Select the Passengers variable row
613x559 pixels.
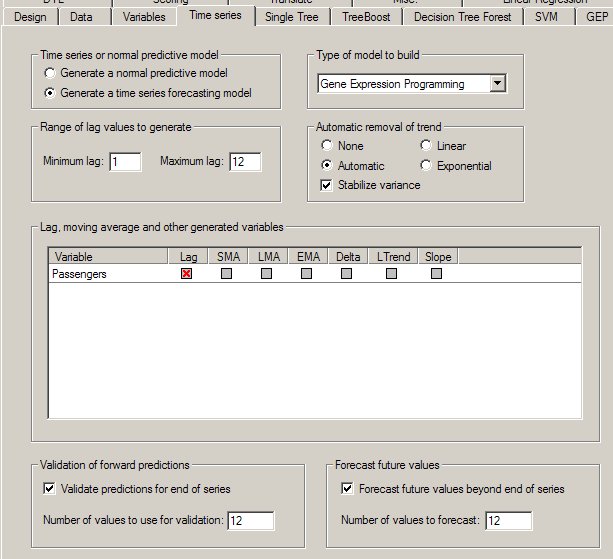[x=315, y=274]
